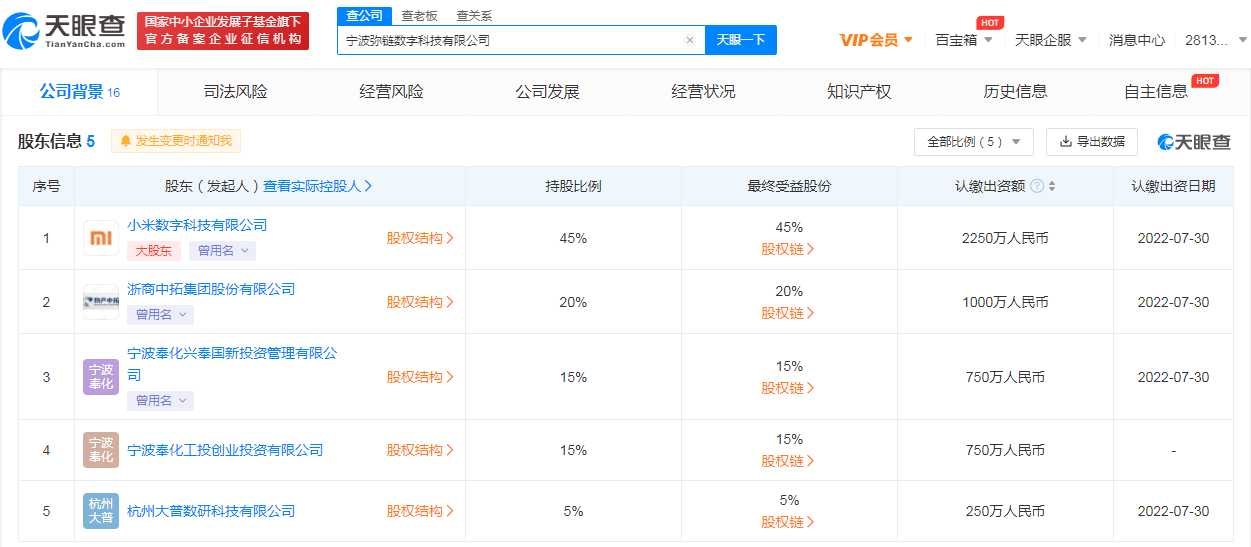Image resolution: width=1251 pixels, height=547 pixels.
Task: Open 浙商中拓 company logo thumbnail
Action: (x=101, y=302)
